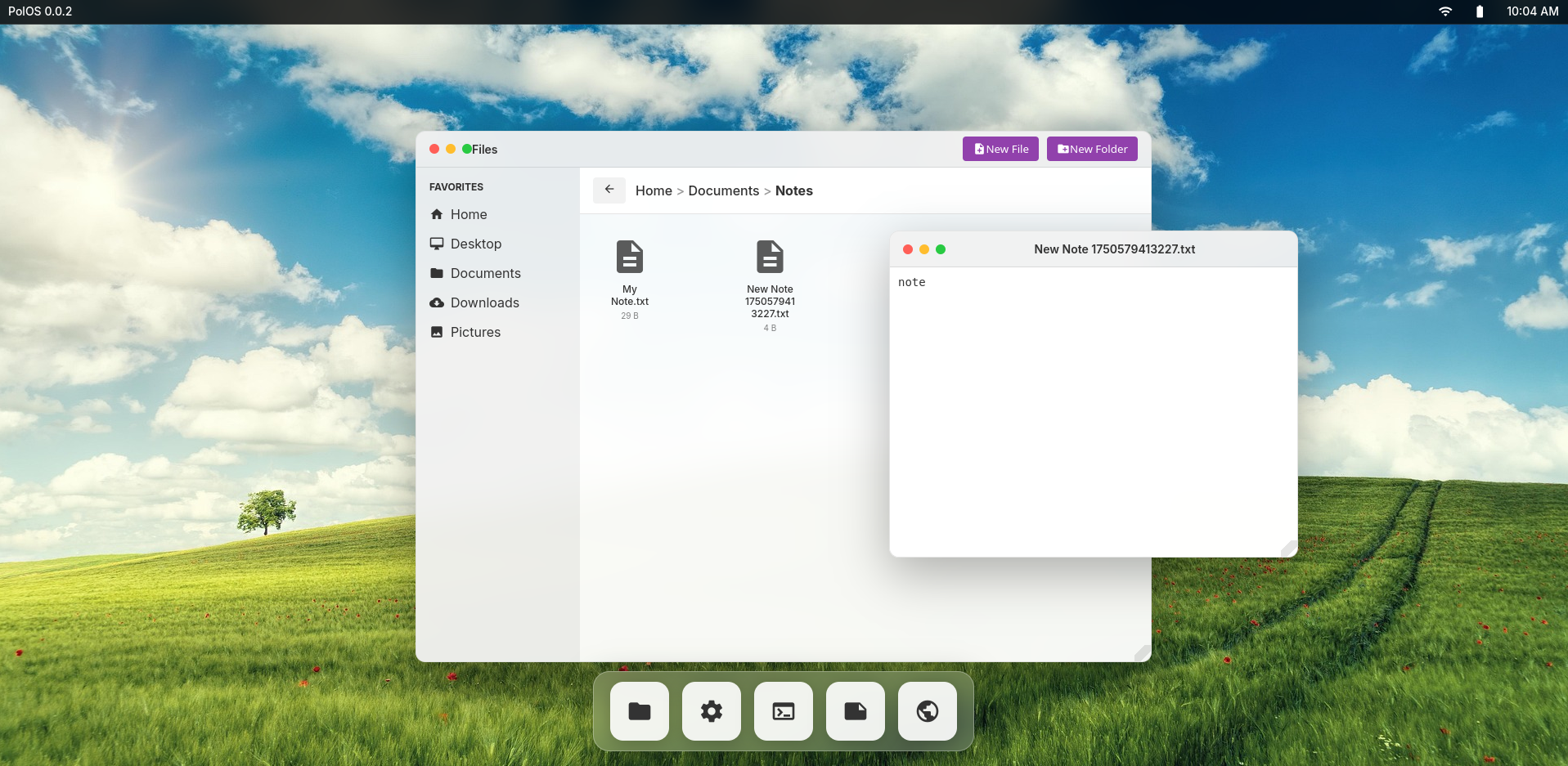Select Pictures label in Favorites sidebar
Screen dimensions: 1568x766
pos(475,332)
